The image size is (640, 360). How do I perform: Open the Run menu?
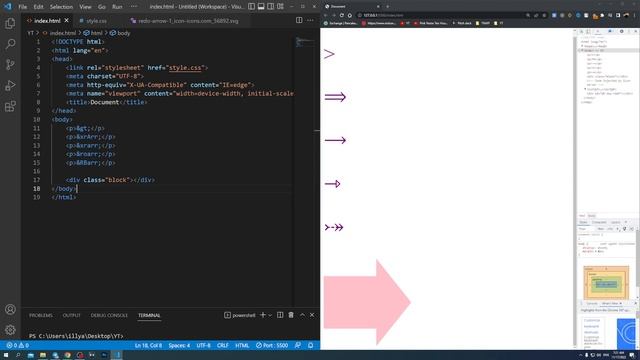click(117, 7)
